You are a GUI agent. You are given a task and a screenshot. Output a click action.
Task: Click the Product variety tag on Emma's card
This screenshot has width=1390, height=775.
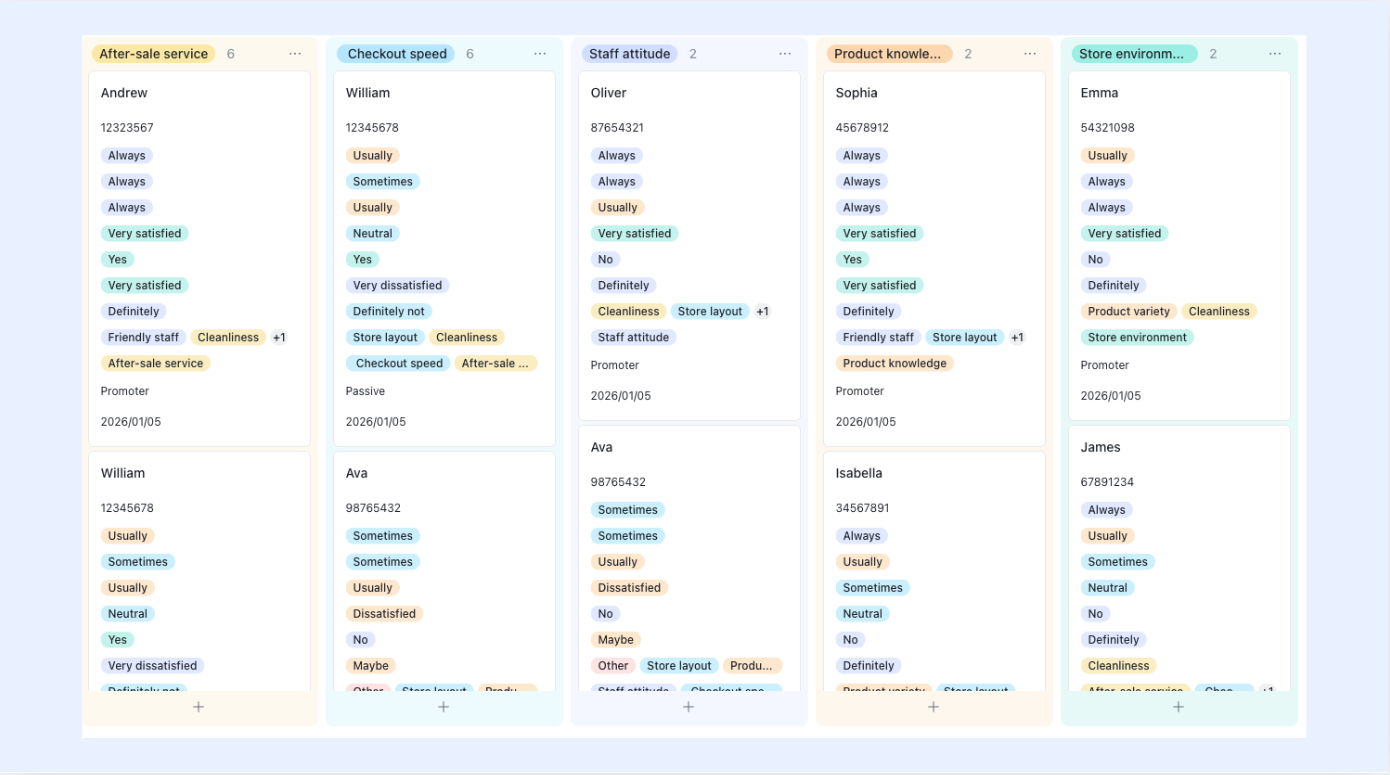(1128, 312)
